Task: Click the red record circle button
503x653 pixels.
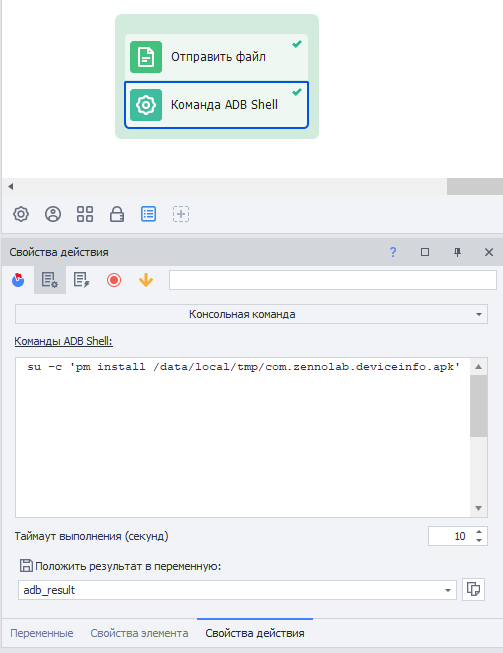Action: 114,280
